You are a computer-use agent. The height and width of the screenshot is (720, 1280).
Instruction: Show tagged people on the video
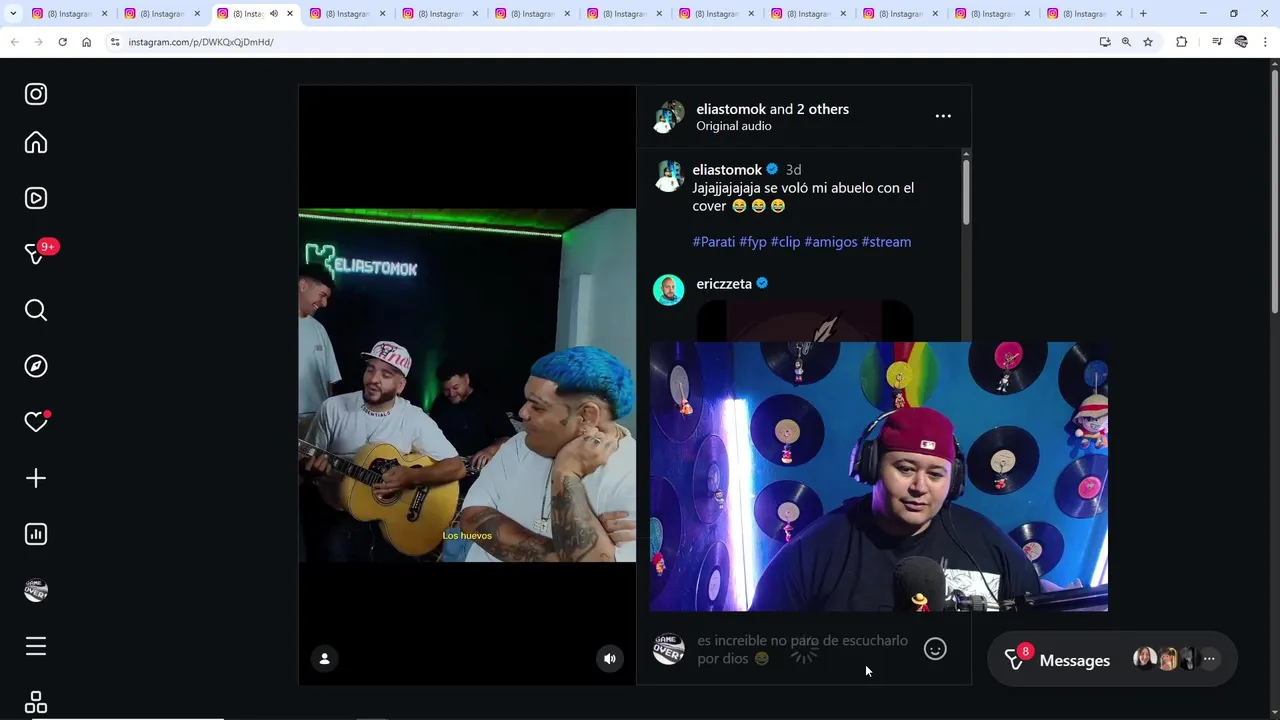[x=324, y=658]
